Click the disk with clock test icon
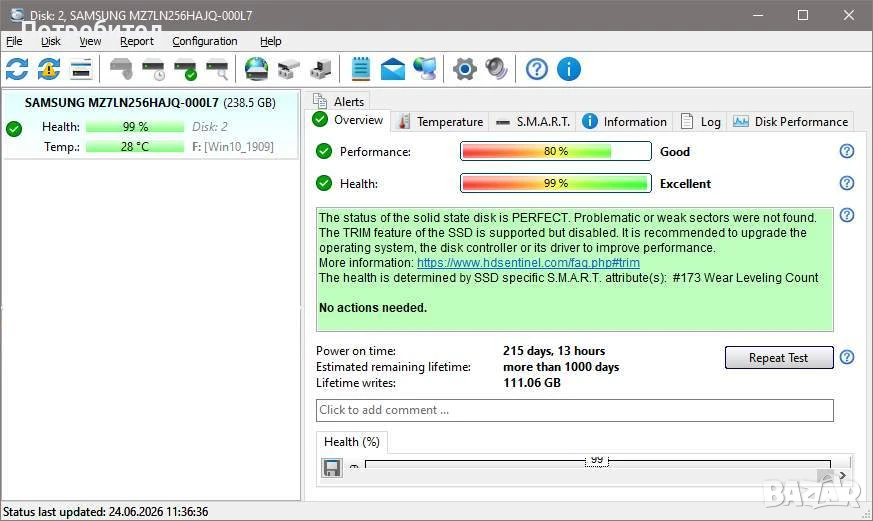The image size is (873, 521). pyautogui.click(x=153, y=70)
